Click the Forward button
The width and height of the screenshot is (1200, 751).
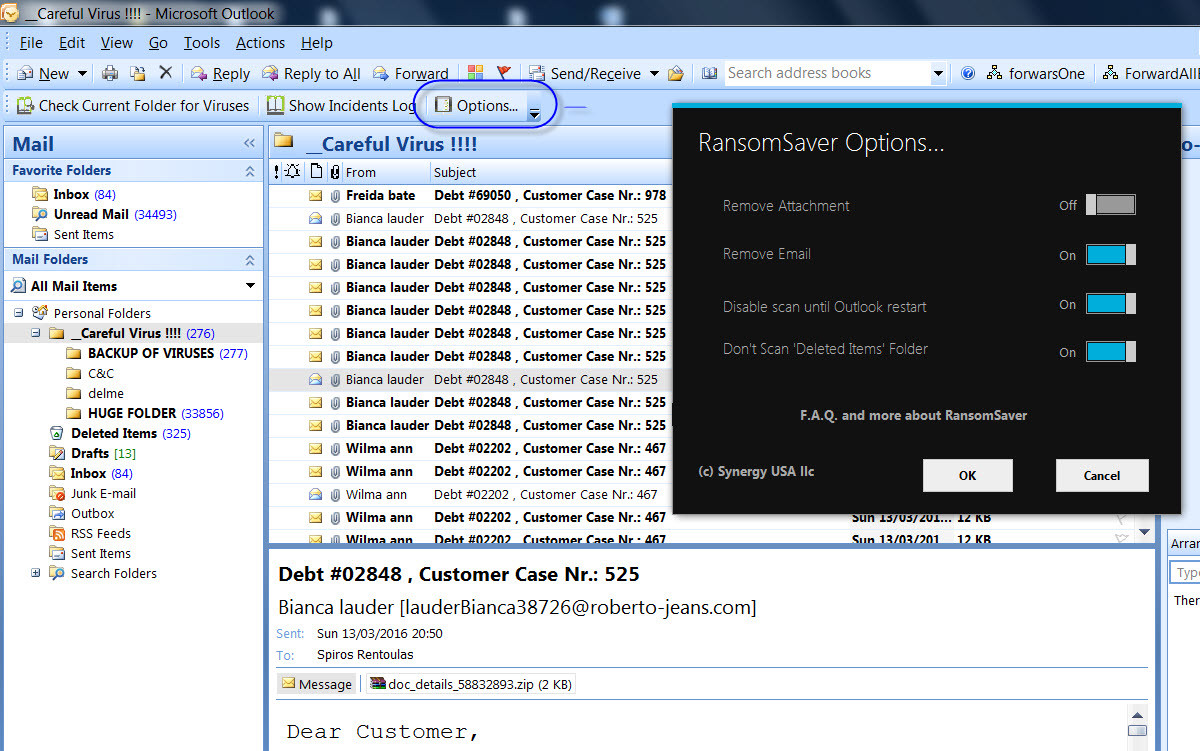[x=410, y=73]
